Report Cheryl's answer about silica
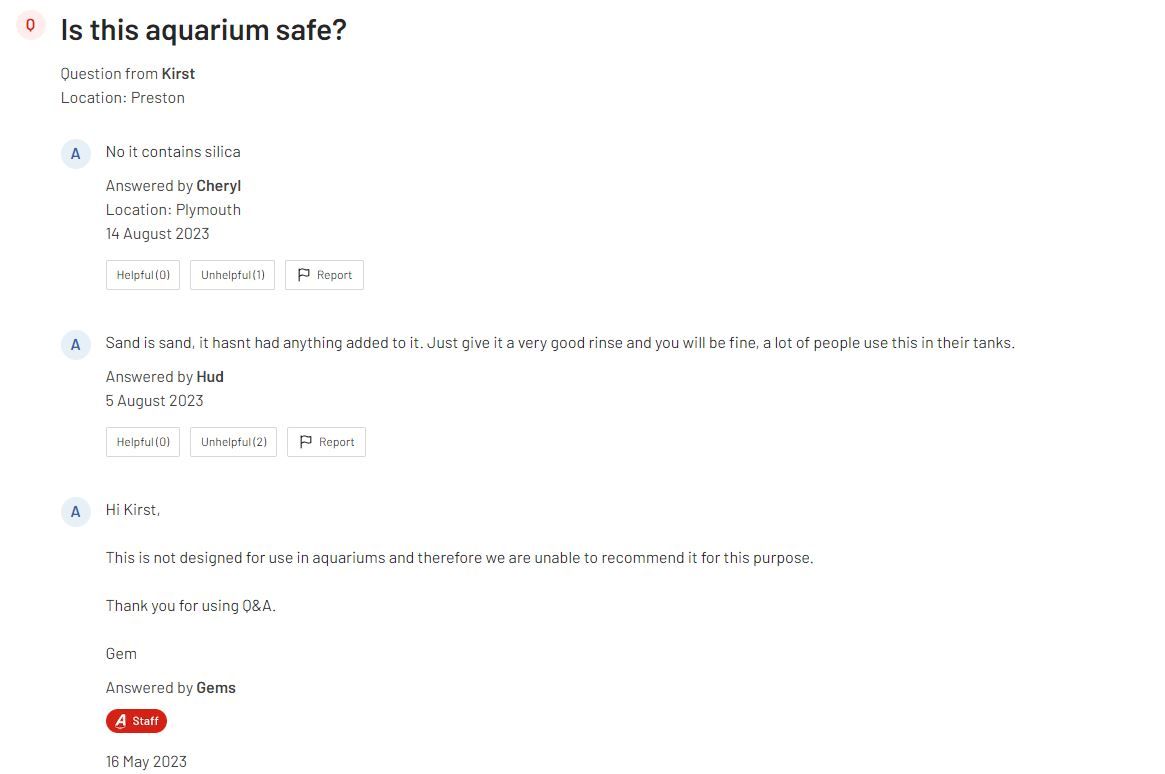 pos(325,275)
